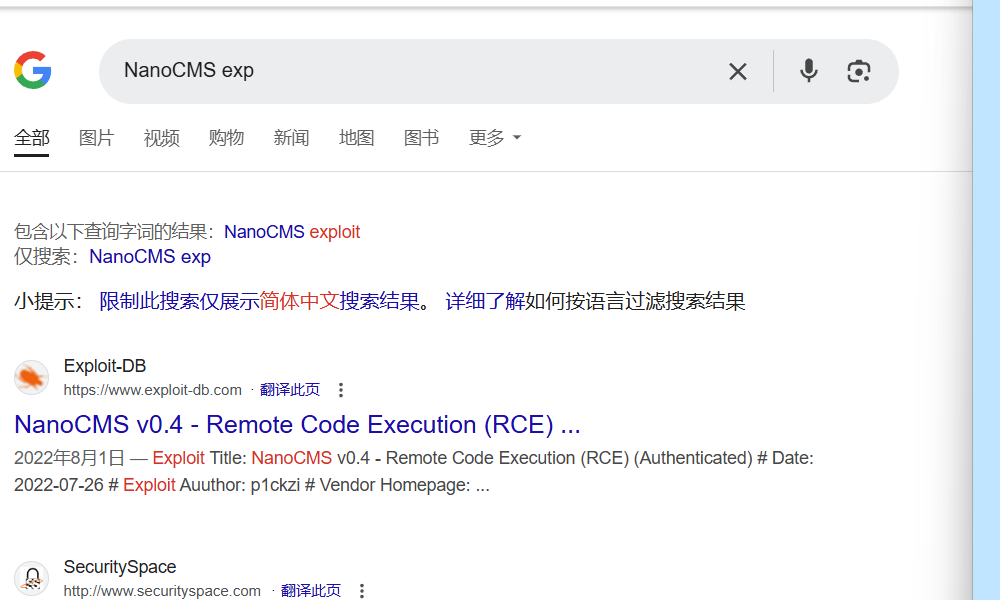Open Google Lens image search icon
Viewport: 1000px width, 600px height.
(858, 71)
